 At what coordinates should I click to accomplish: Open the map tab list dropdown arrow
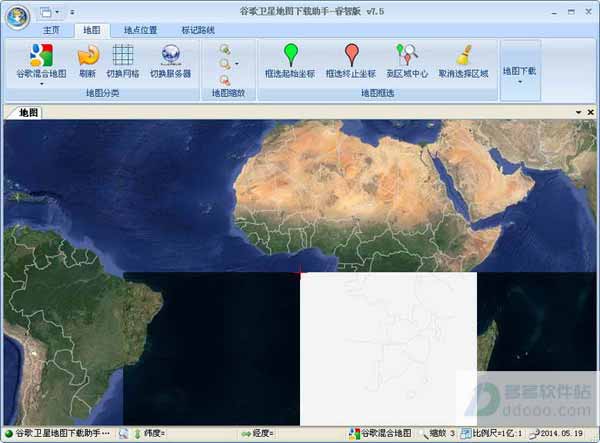pyautogui.click(x=578, y=112)
